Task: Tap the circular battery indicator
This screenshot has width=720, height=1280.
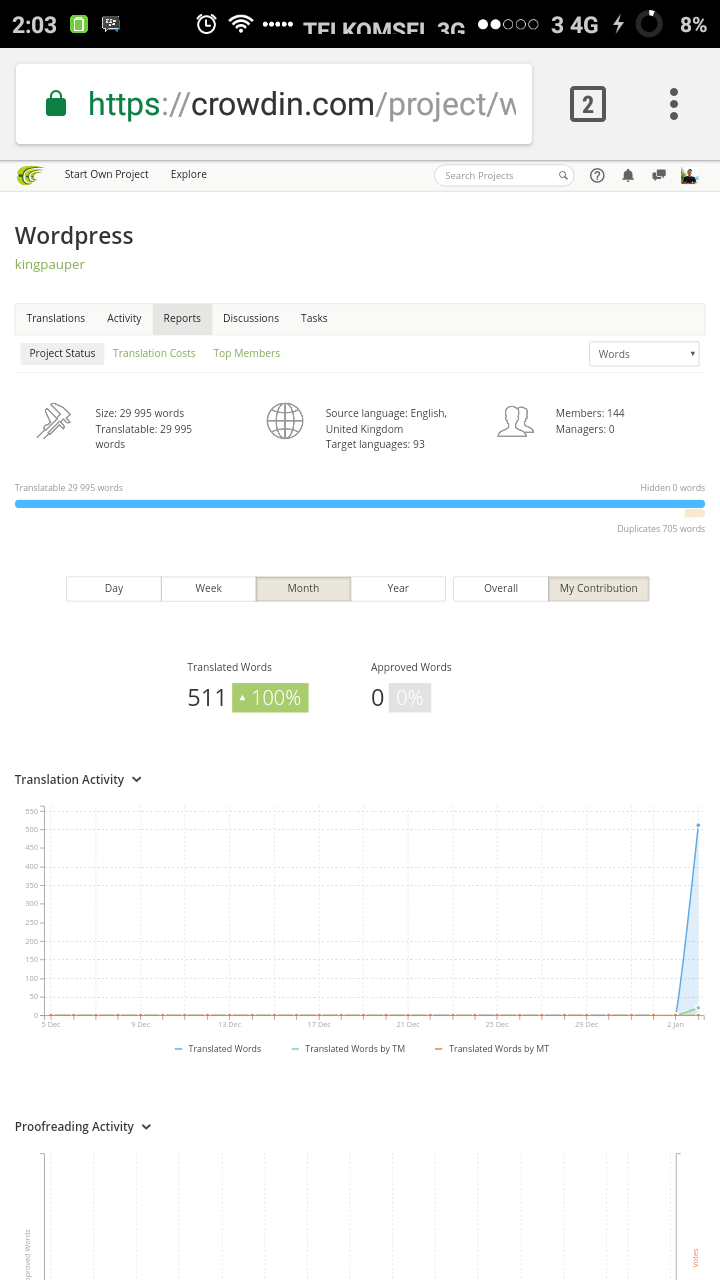Action: point(649,24)
